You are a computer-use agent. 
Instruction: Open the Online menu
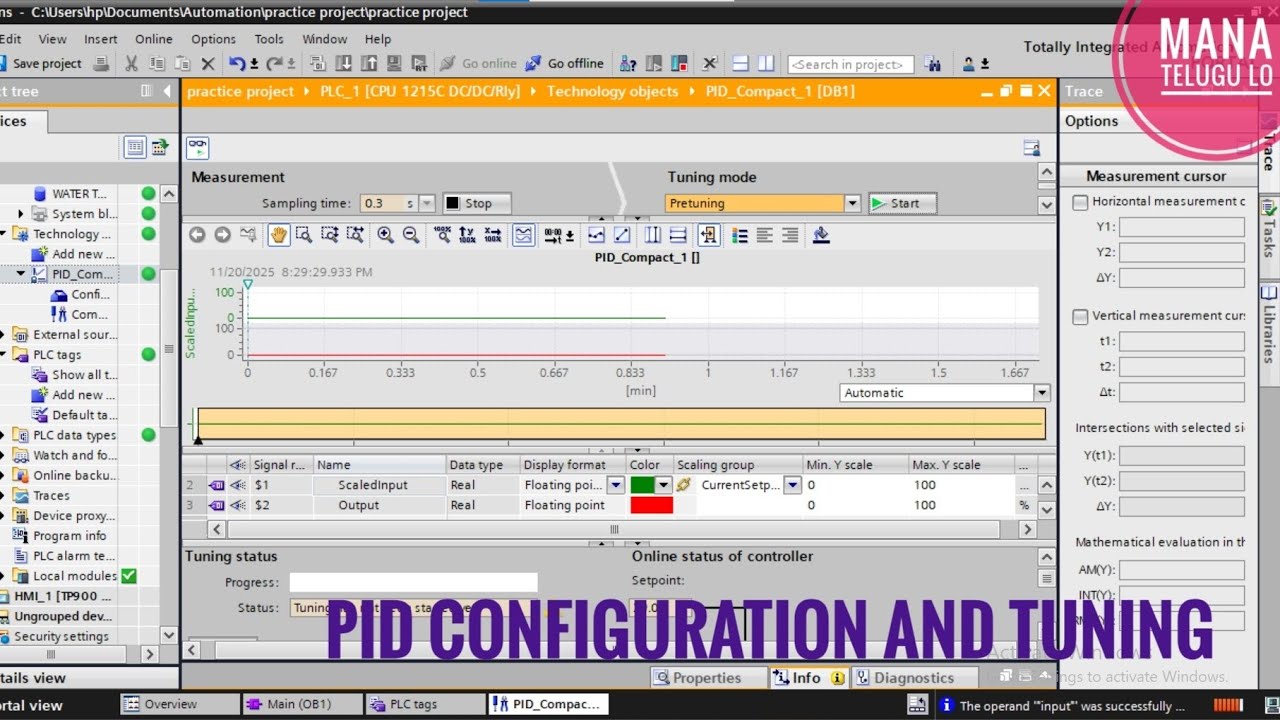tap(154, 39)
